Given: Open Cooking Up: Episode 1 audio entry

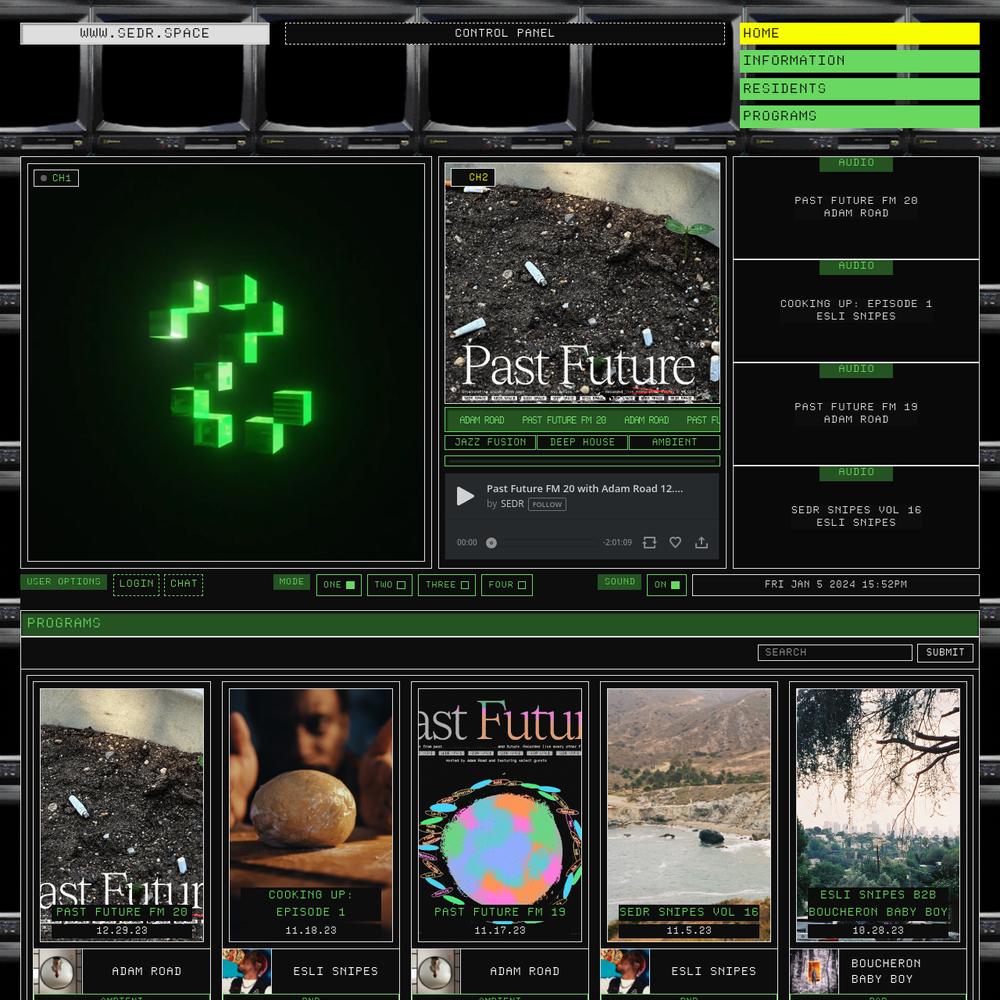Looking at the screenshot, I should coord(856,311).
